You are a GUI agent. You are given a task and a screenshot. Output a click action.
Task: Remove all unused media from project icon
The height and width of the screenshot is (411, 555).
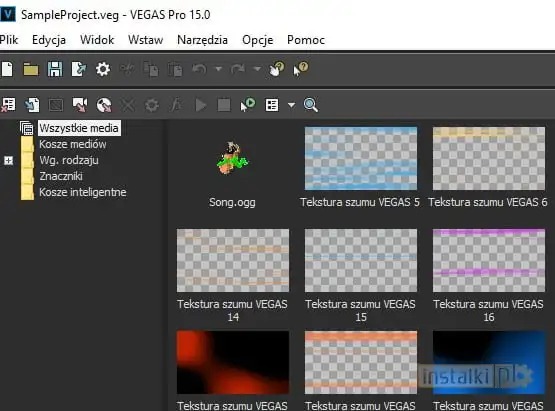[8, 105]
